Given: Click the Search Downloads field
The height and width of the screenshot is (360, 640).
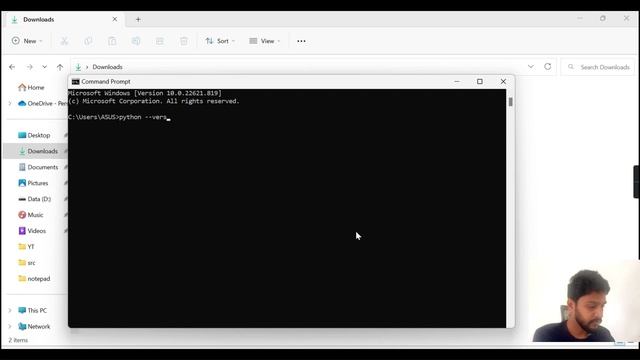Looking at the screenshot, I should click(x=598, y=67).
